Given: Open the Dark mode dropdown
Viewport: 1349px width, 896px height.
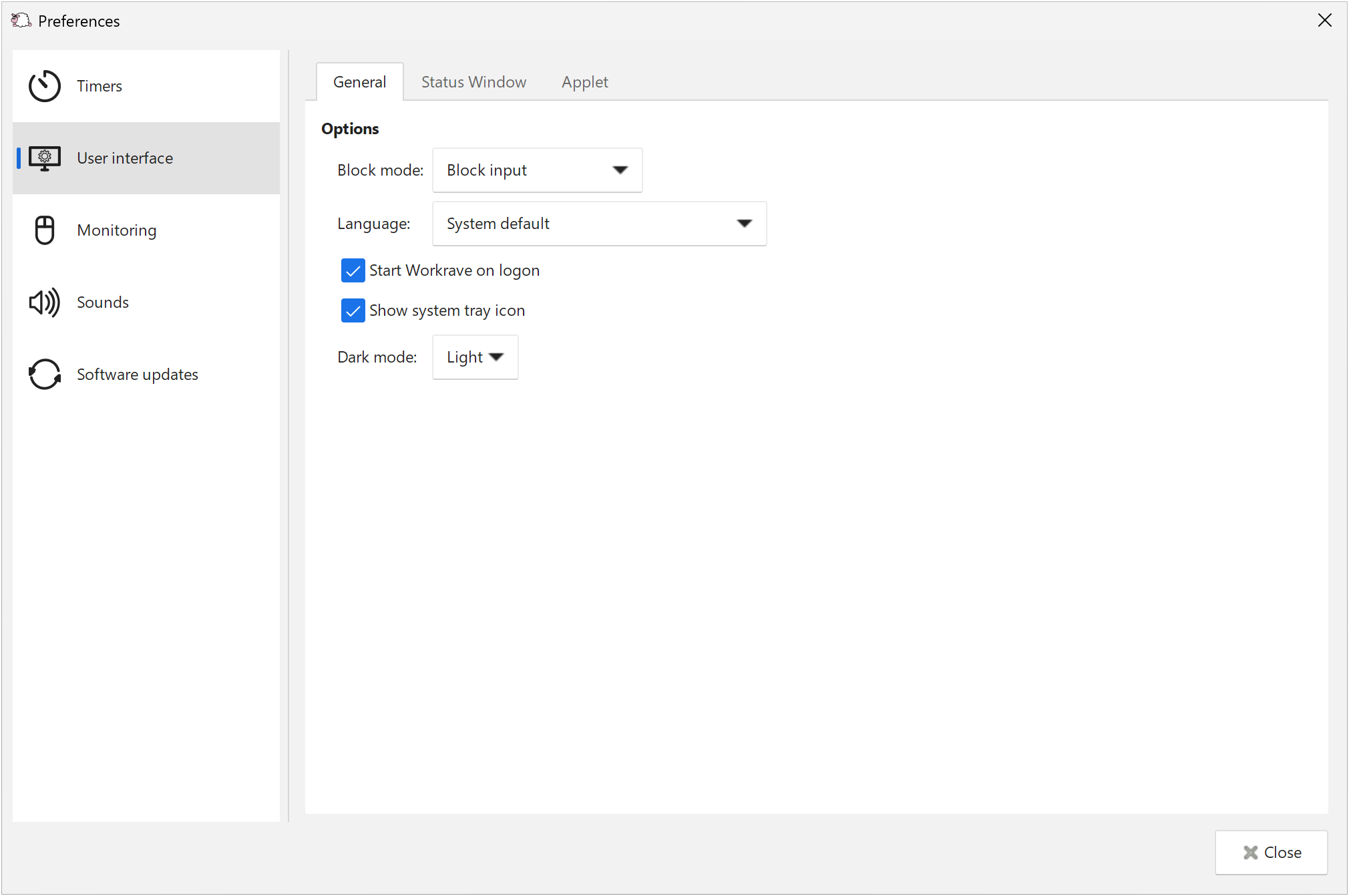Looking at the screenshot, I should tap(475, 357).
